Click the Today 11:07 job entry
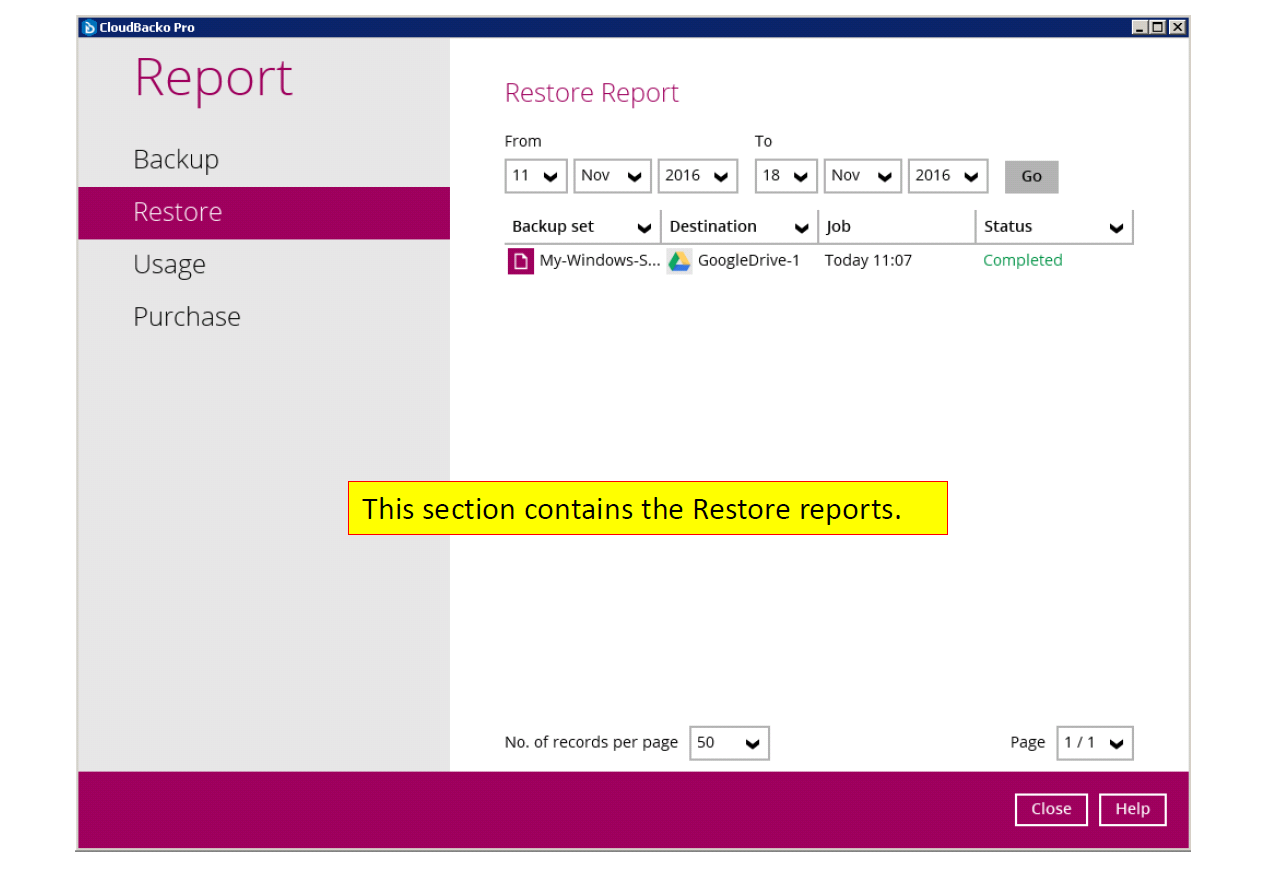The height and width of the screenshot is (886, 1272). [x=868, y=261]
